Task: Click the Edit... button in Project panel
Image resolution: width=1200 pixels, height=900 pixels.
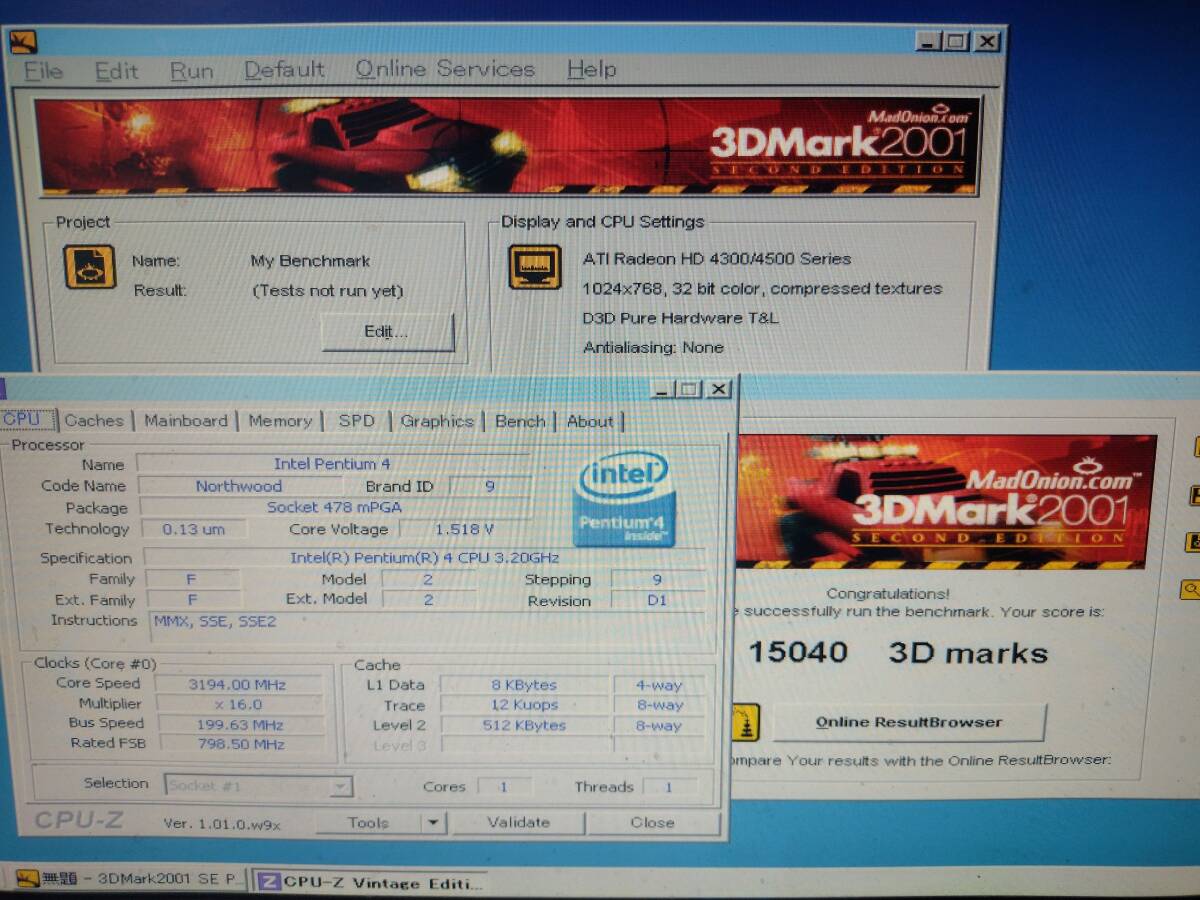Action: tap(387, 332)
